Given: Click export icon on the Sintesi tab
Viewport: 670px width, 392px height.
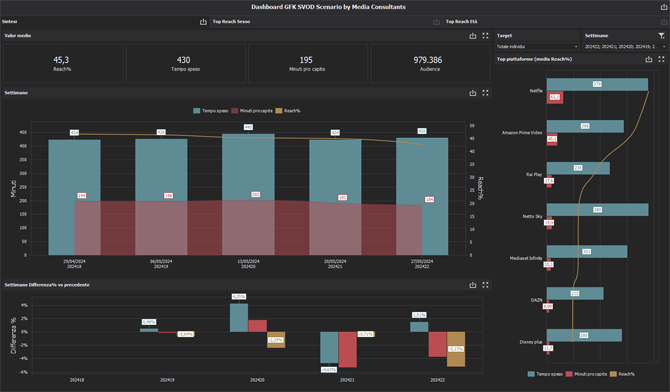Looking at the screenshot, I should click(x=203, y=22).
